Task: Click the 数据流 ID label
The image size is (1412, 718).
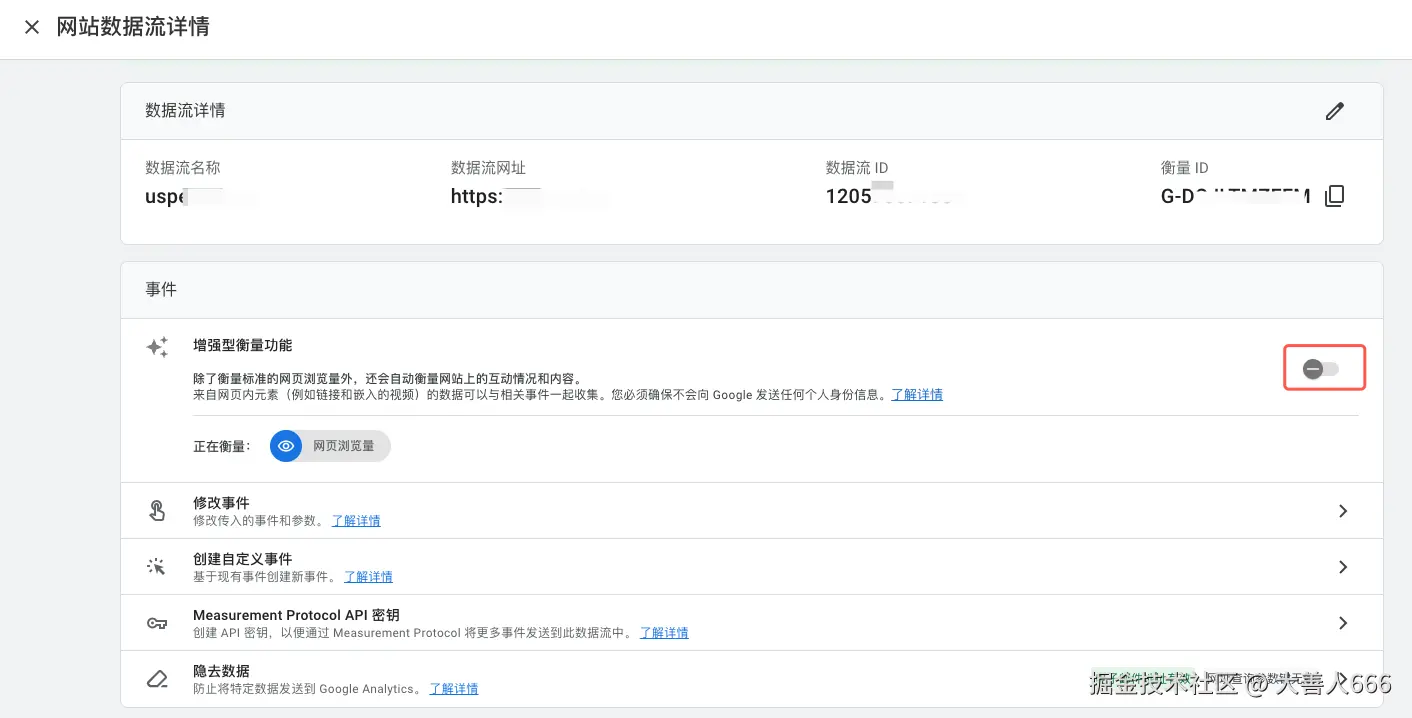Action: click(857, 168)
